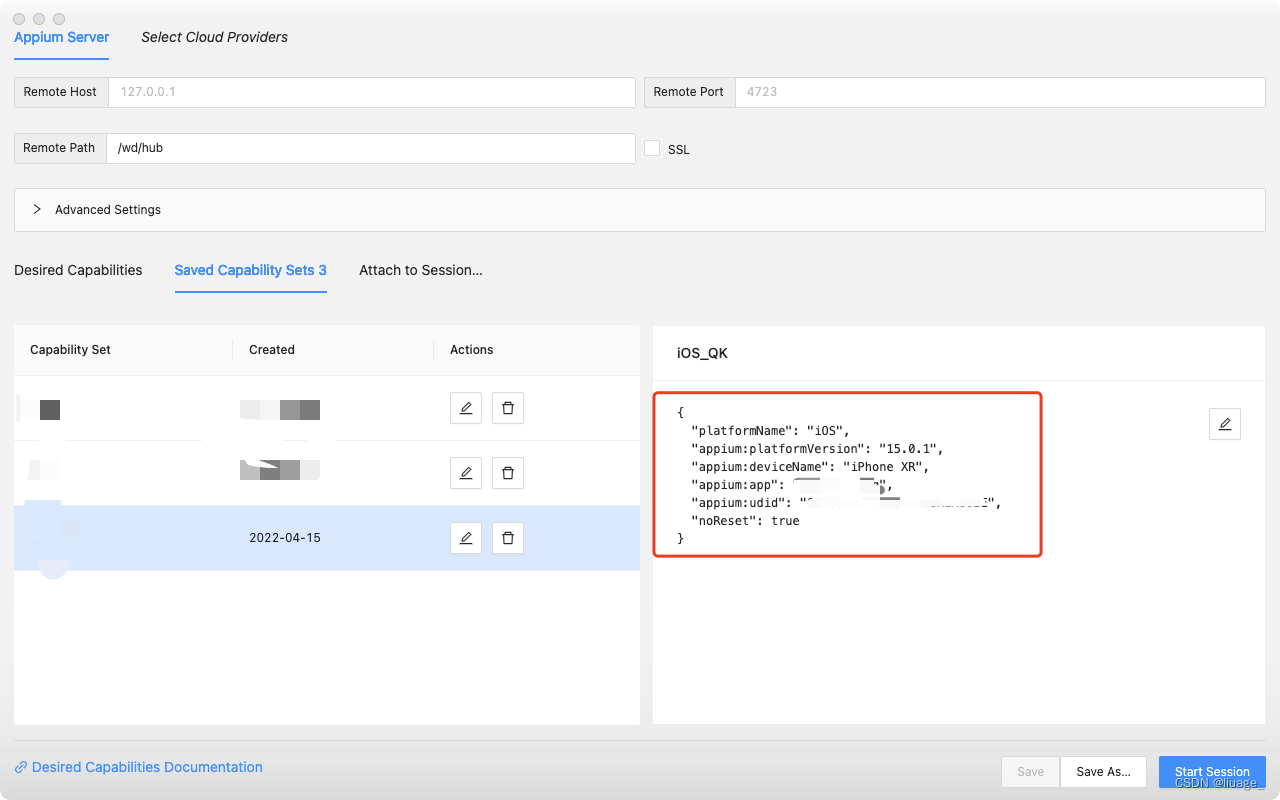This screenshot has width=1280, height=800.
Task: Click the "platformName": "iOS" line
Action: tap(770, 431)
